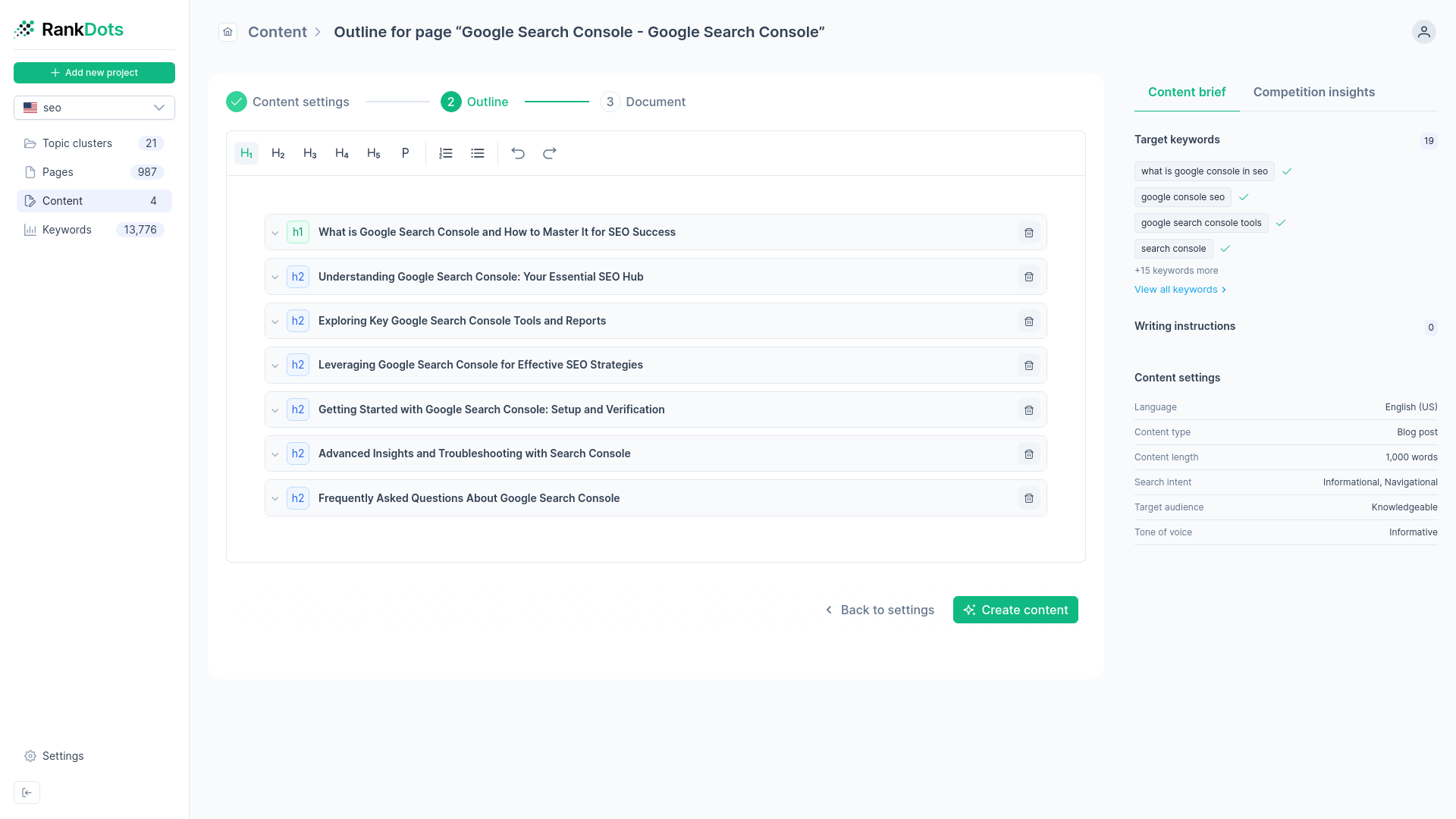This screenshot has height=819, width=1456.
Task: Insert an ordered list
Action: (445, 152)
